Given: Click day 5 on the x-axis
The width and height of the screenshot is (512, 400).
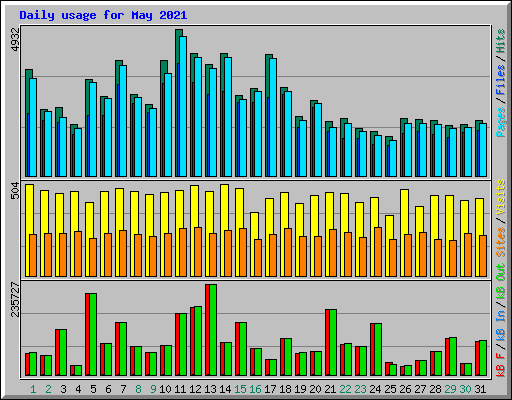Looking at the screenshot, I should 93,389.
